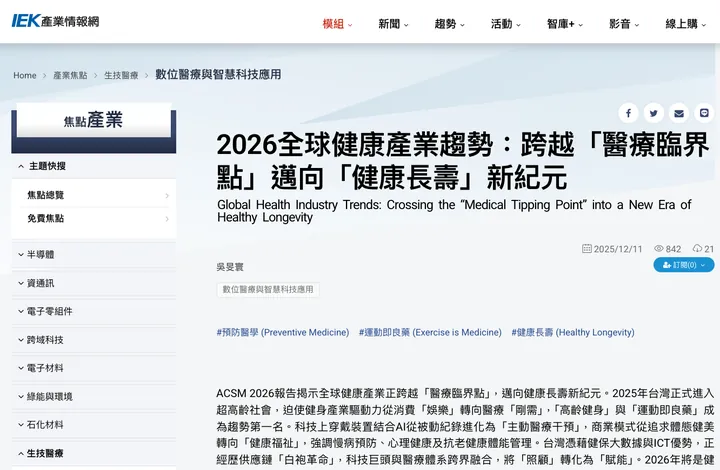Collapse 生技醫療 category
This screenshot has height=470, width=720.
(94, 453)
